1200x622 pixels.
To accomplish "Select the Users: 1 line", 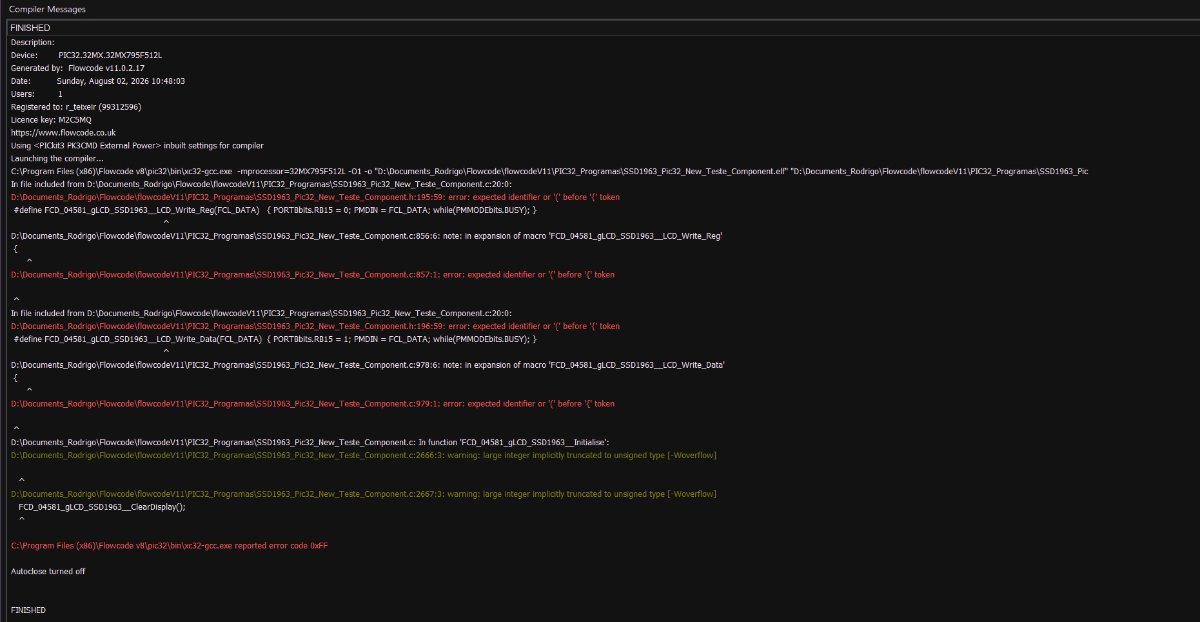I will (x=37, y=93).
